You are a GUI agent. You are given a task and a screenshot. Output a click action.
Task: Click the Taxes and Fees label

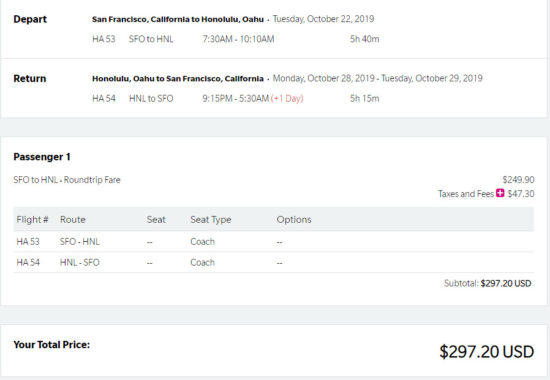466,194
